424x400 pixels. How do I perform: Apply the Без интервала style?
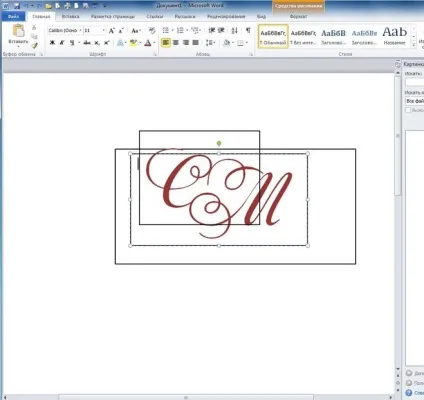click(303, 36)
